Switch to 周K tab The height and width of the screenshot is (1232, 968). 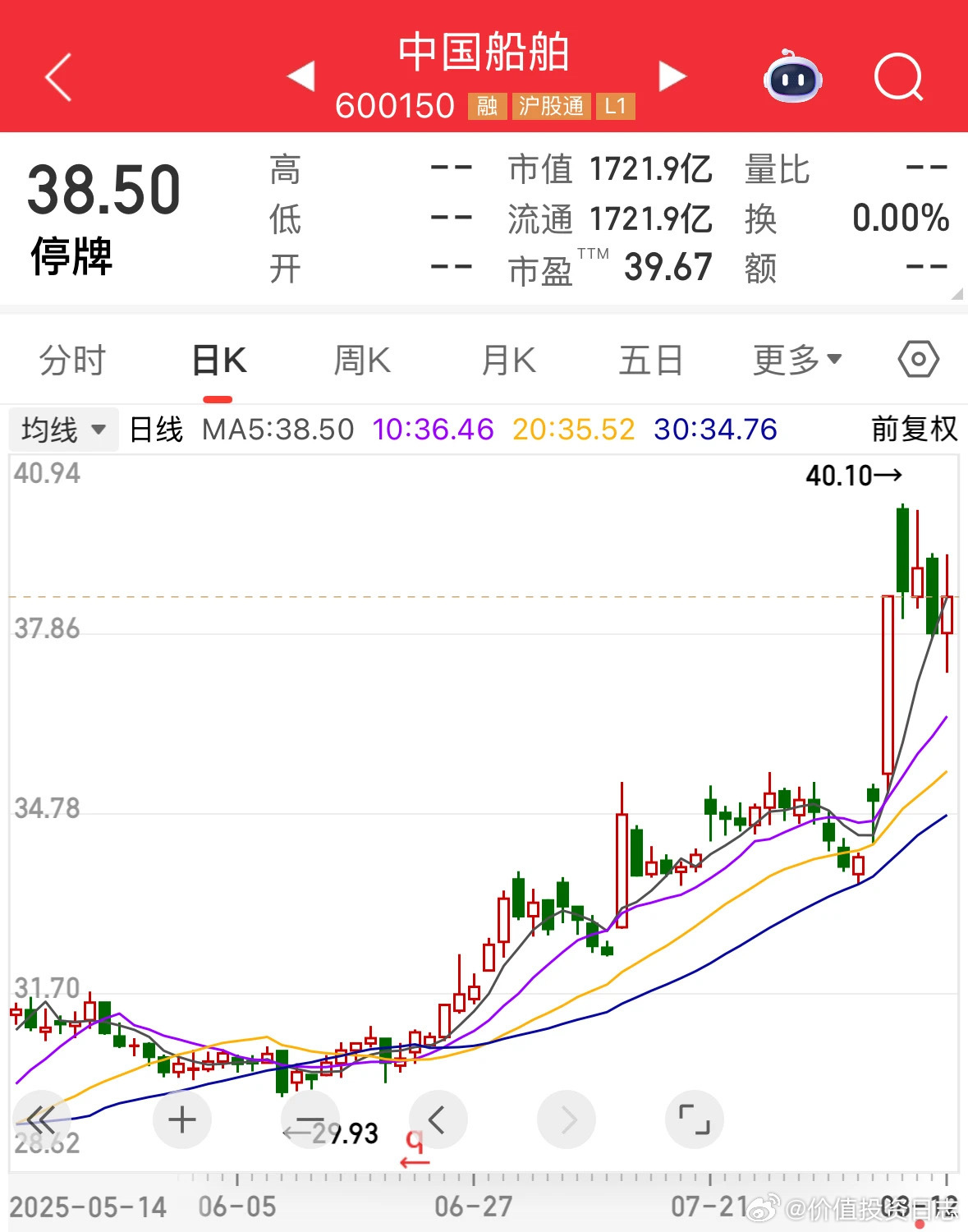(x=362, y=360)
